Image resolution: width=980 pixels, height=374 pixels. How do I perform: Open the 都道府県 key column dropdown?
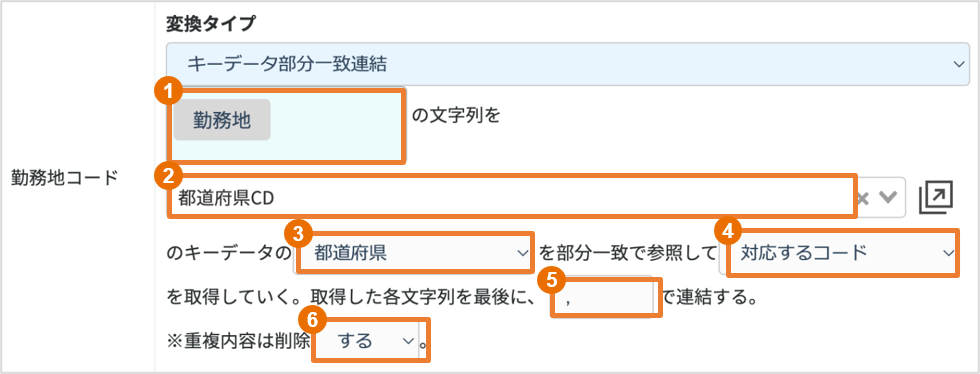(414, 253)
